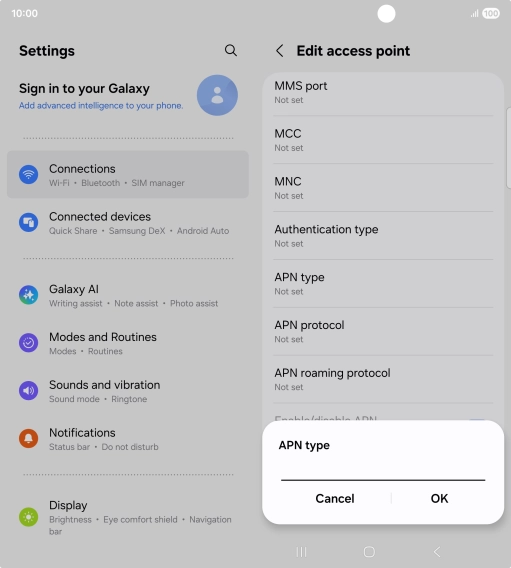511x568 pixels.
Task: Go back from Edit access point
Action: tap(280, 51)
